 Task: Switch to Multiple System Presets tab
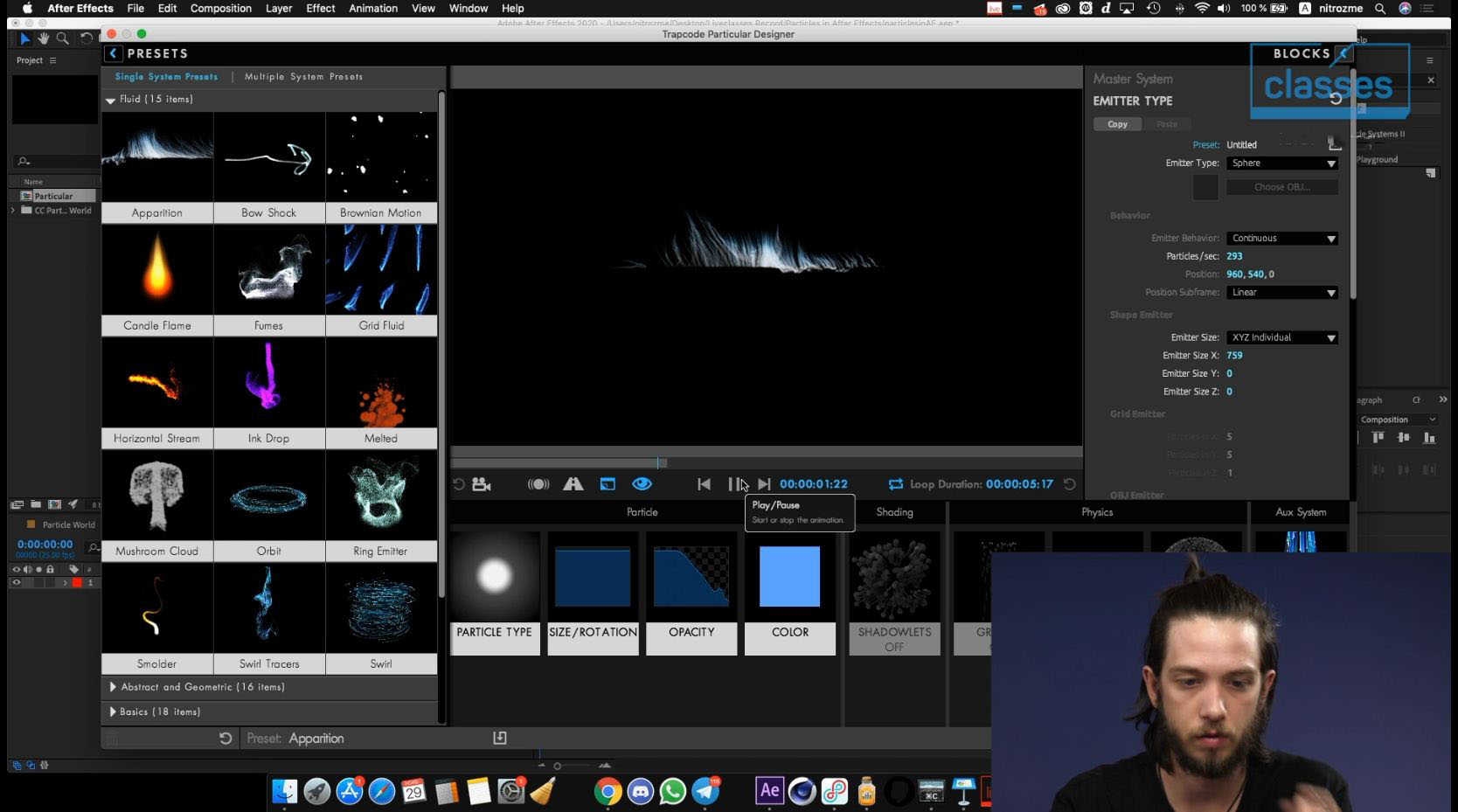[x=303, y=77]
